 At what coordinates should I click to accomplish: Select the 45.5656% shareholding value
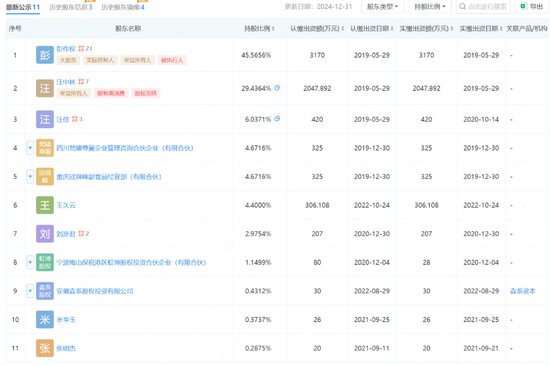[x=256, y=55]
